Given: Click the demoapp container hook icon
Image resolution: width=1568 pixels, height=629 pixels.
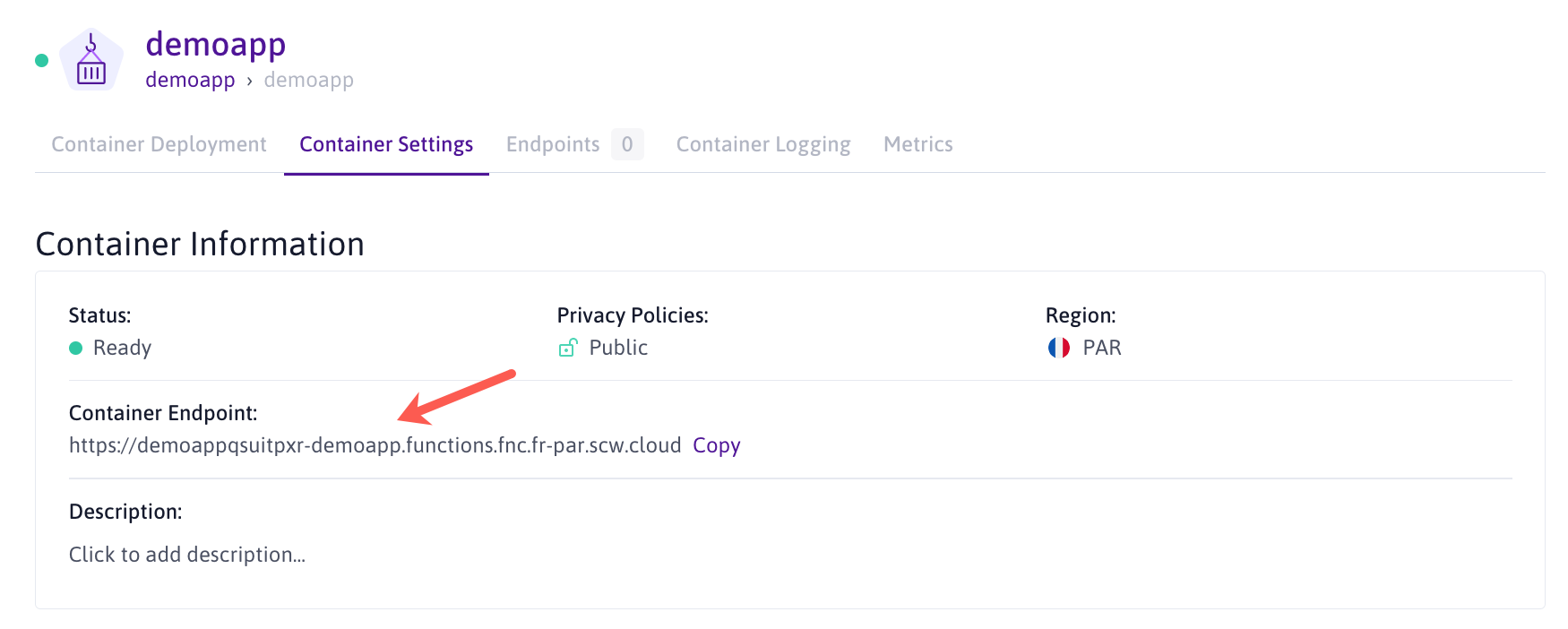Looking at the screenshot, I should point(91,60).
